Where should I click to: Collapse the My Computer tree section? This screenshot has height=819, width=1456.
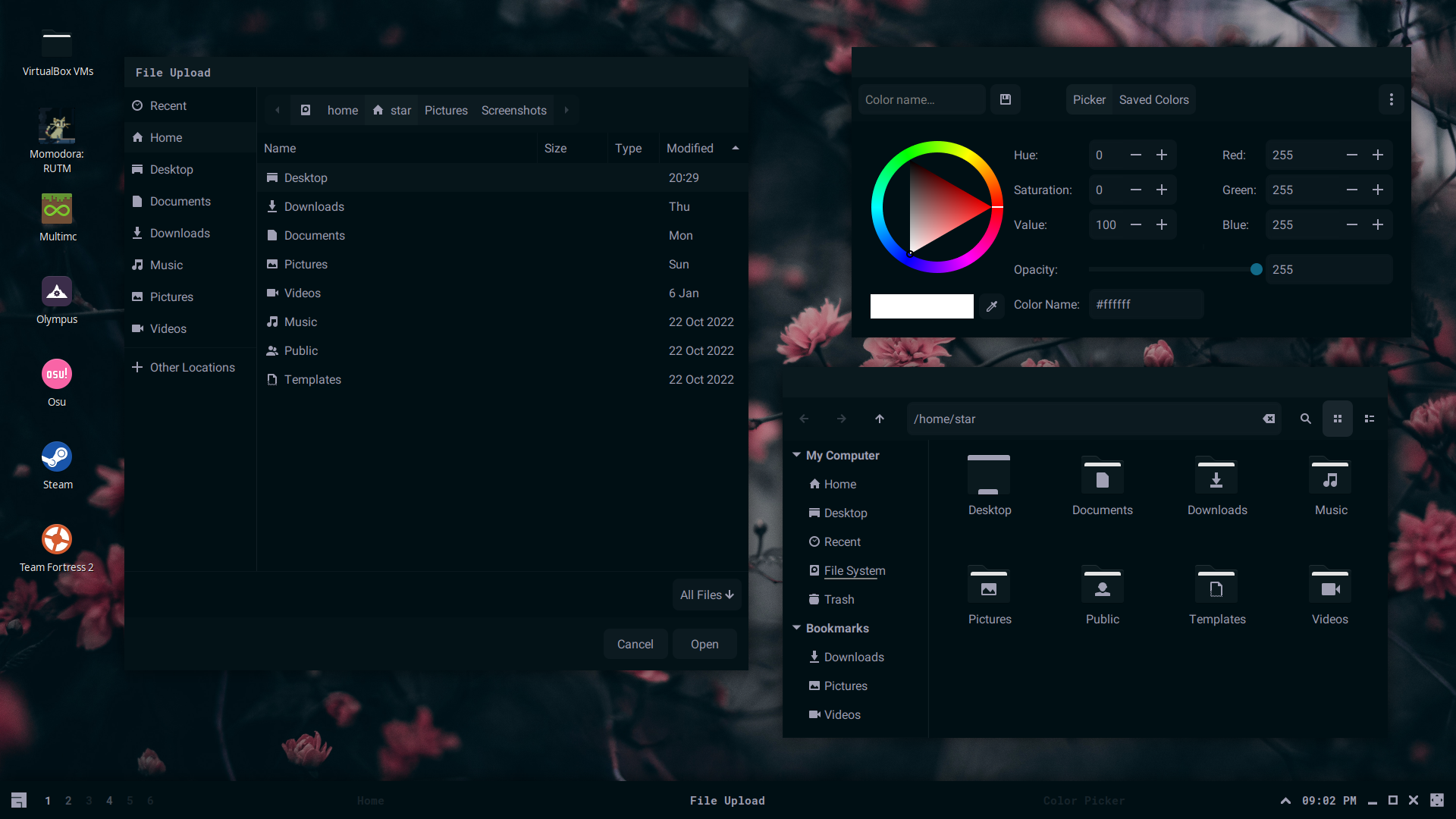796,455
